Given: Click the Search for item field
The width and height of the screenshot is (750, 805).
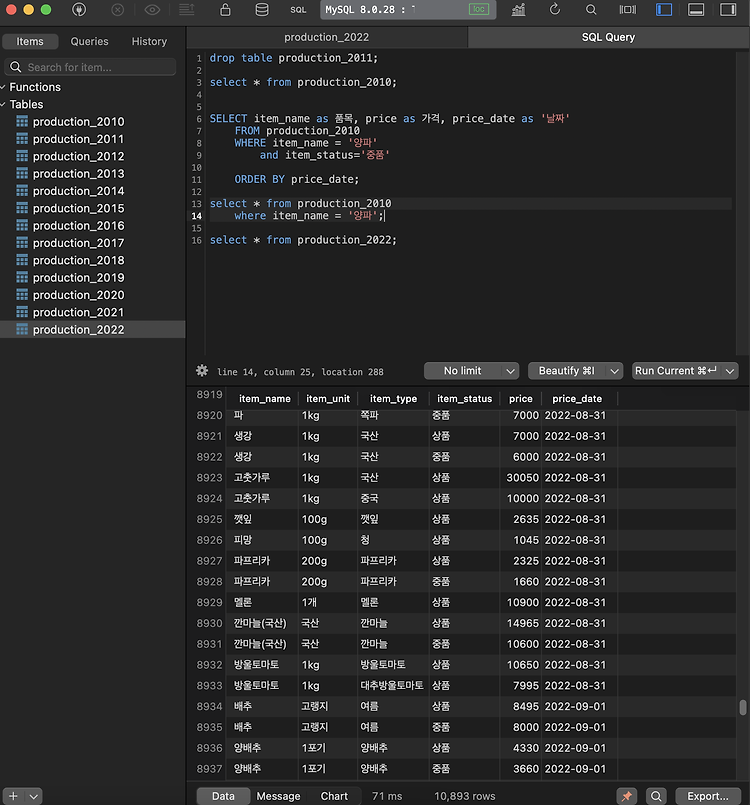Looking at the screenshot, I should (x=90, y=67).
